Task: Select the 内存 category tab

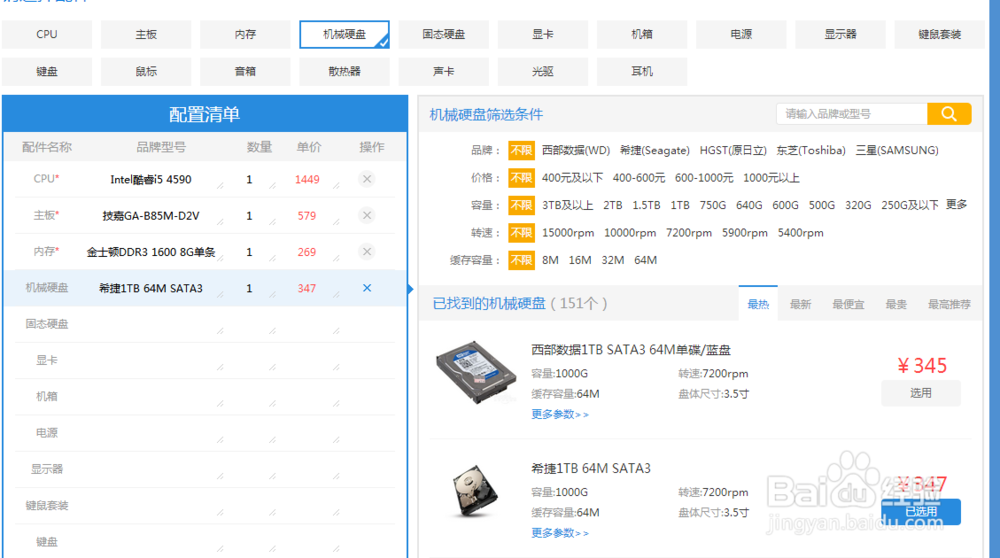Action: (x=245, y=34)
